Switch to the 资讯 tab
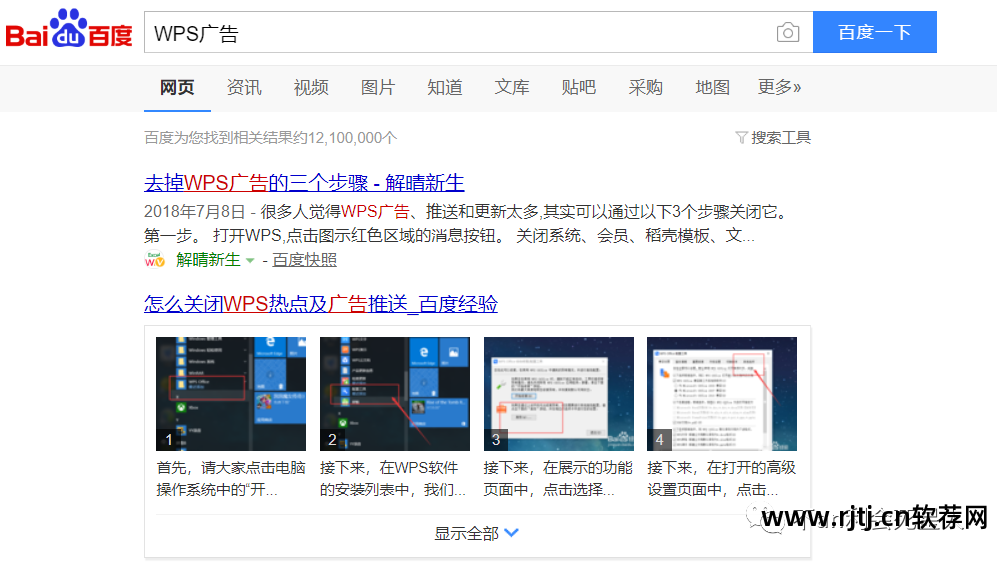The height and width of the screenshot is (563, 997). [244, 88]
